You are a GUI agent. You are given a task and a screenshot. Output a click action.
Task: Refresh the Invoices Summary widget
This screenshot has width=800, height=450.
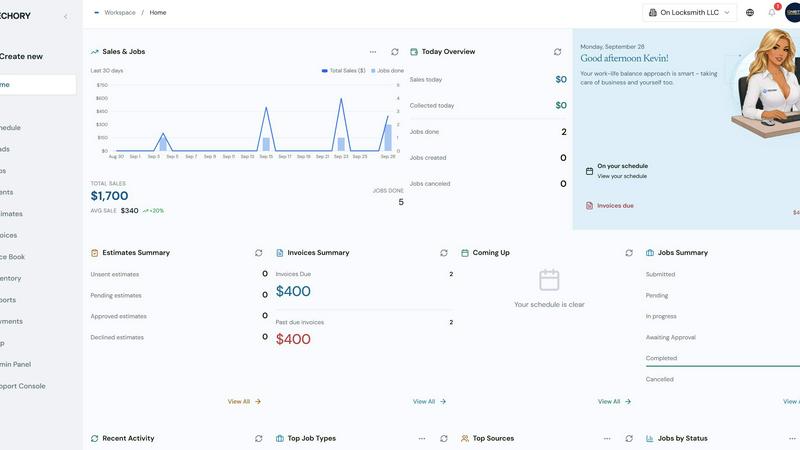pyautogui.click(x=444, y=253)
